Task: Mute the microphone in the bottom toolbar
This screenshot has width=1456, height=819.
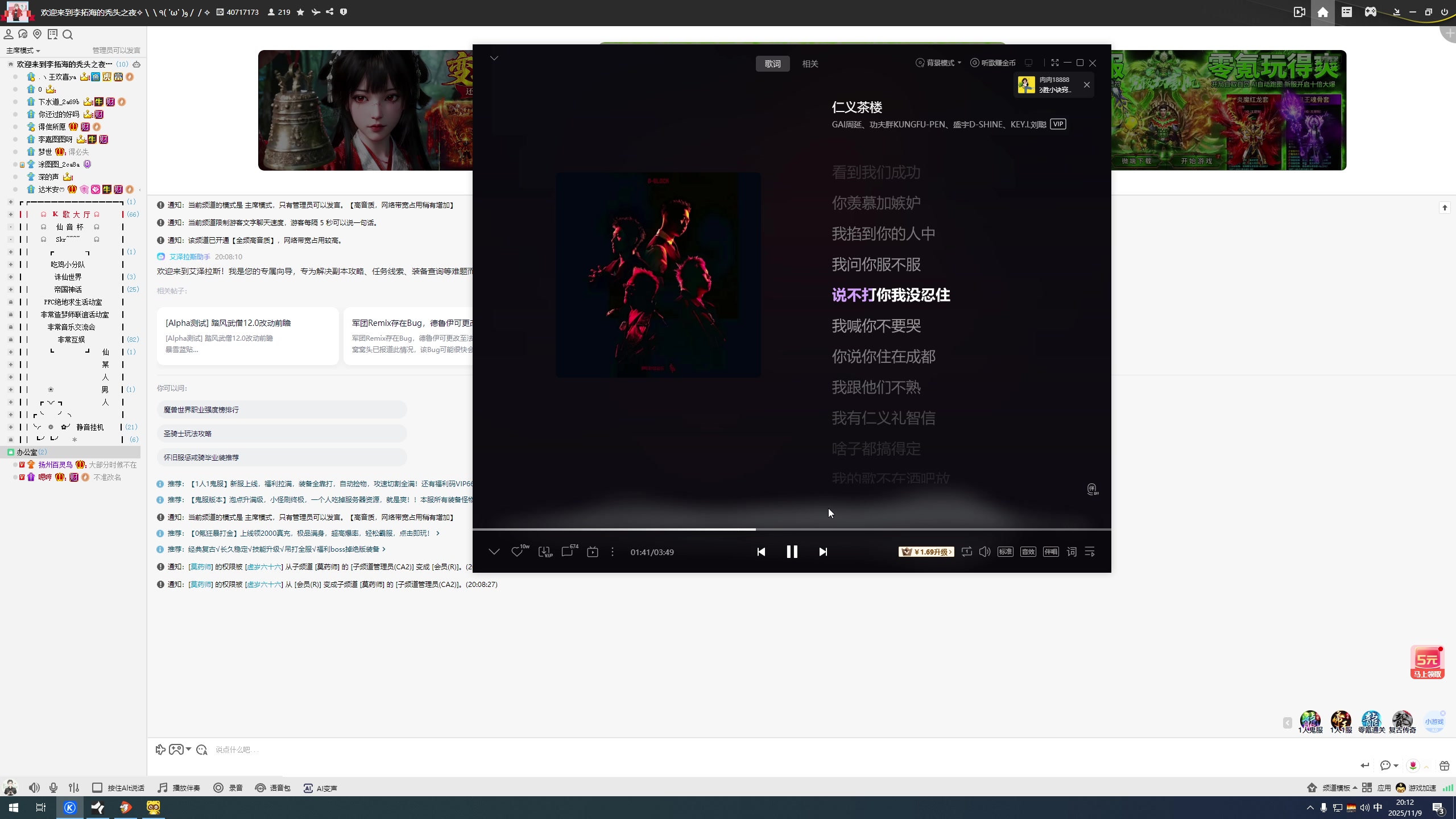Action: 53,787
